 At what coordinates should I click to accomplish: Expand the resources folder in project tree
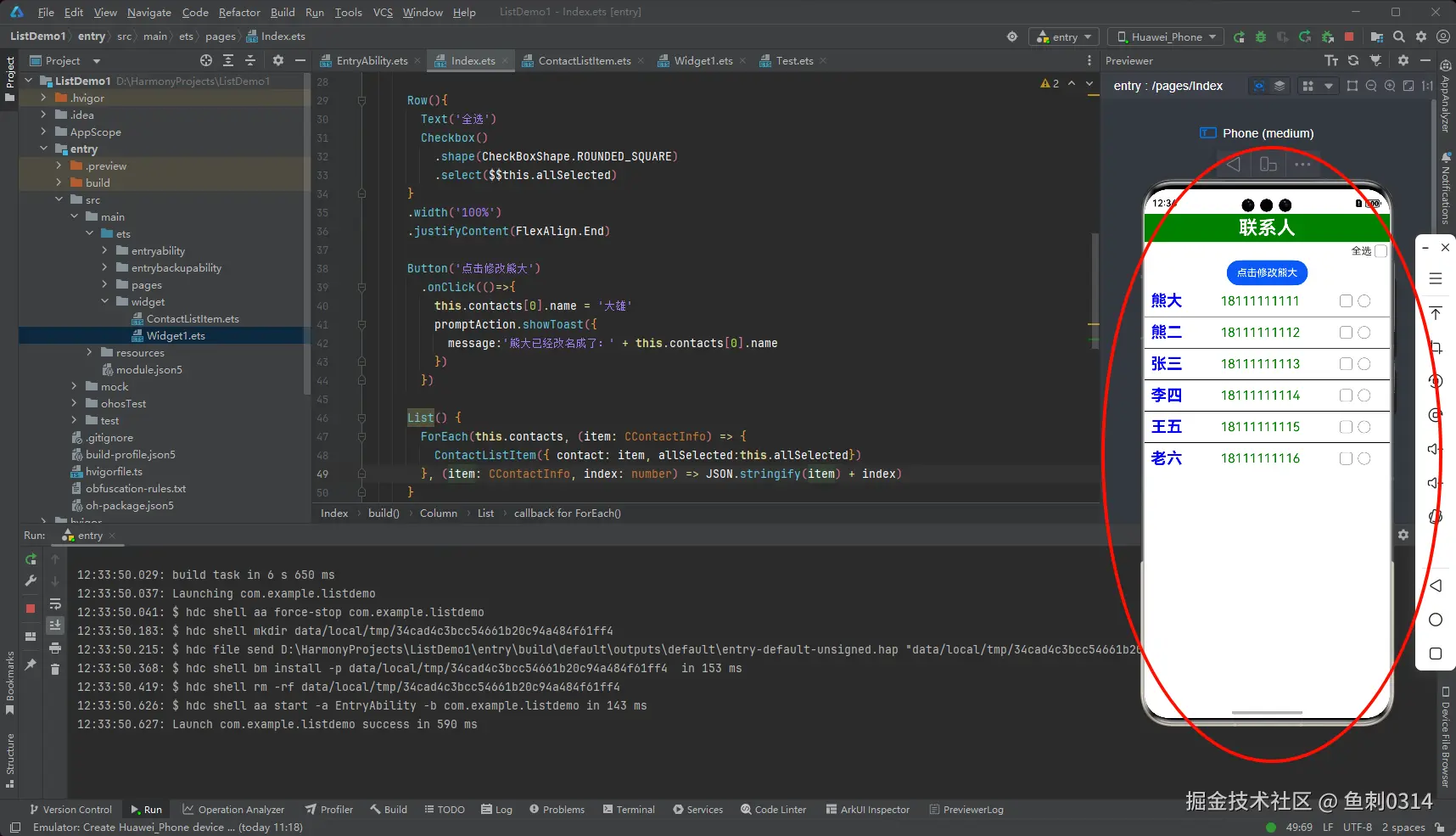(90, 352)
